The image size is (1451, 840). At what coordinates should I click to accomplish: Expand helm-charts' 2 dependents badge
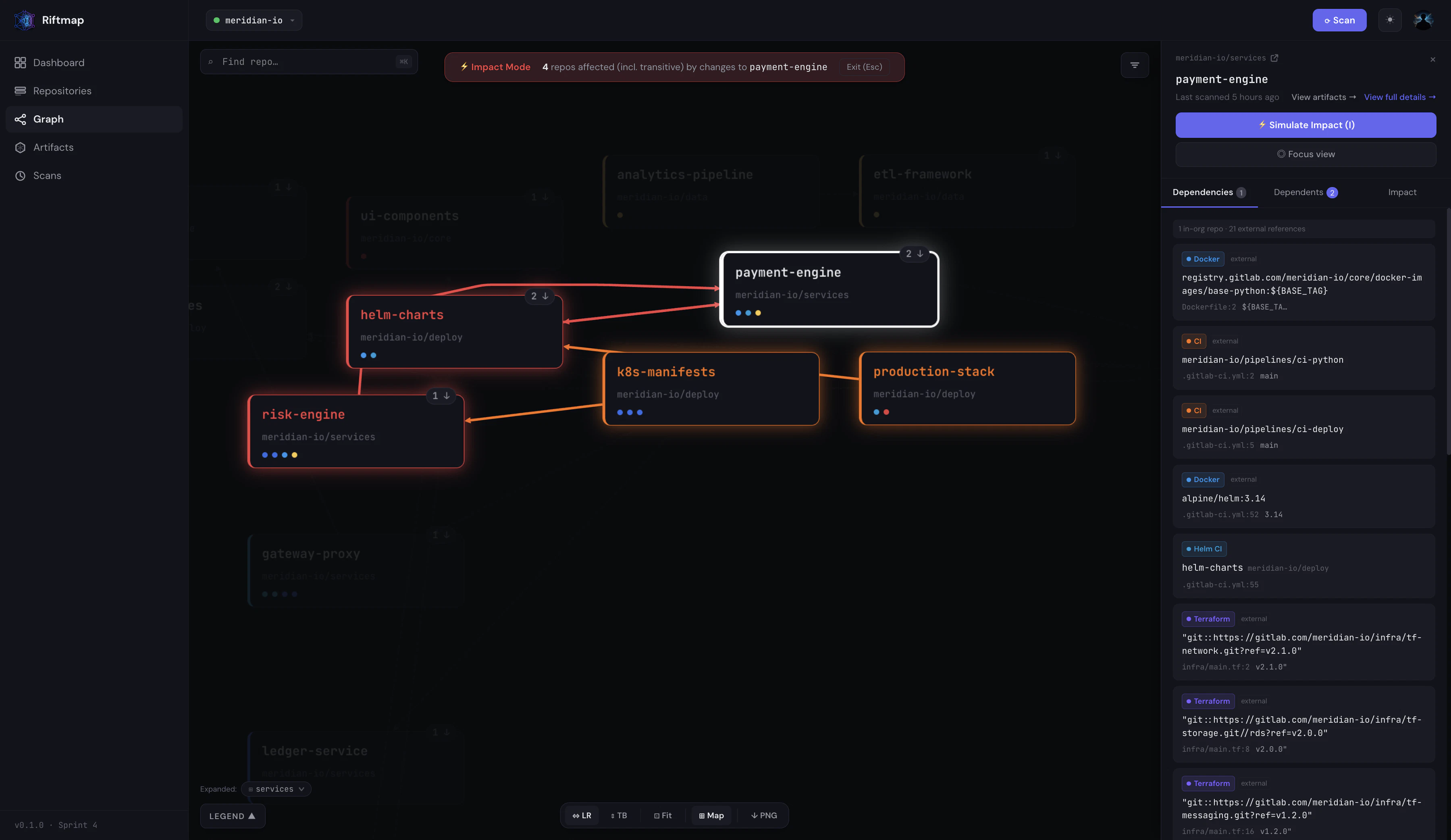(x=540, y=296)
